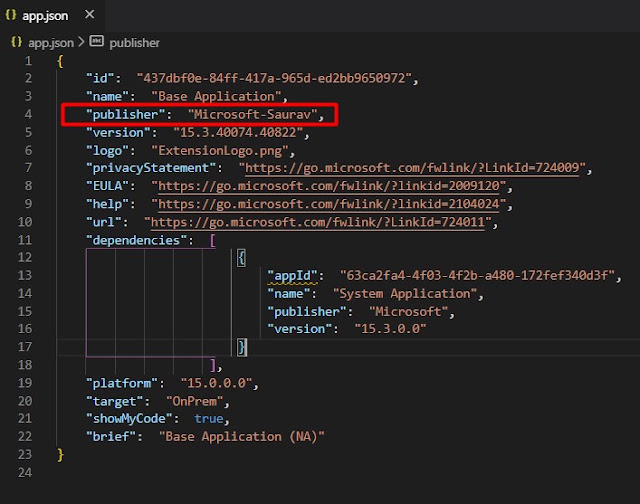640x504 pixels.
Task: Click the root opening brace on line 1
Action: pos(60,62)
